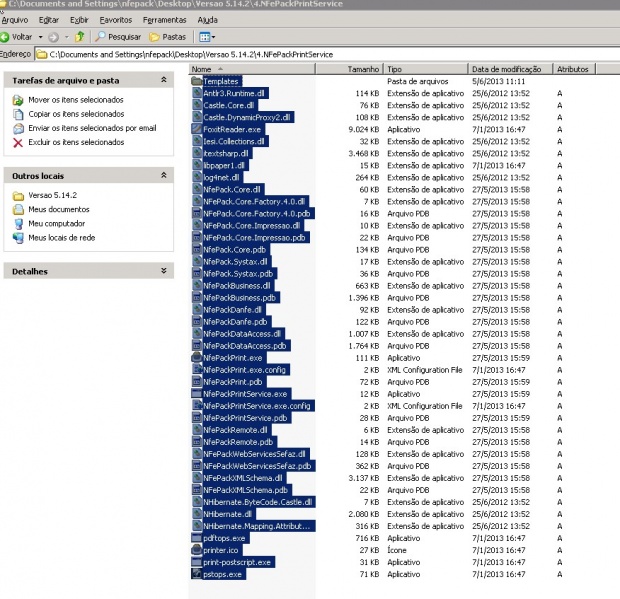Open the view modes dropdown button

click(204, 36)
